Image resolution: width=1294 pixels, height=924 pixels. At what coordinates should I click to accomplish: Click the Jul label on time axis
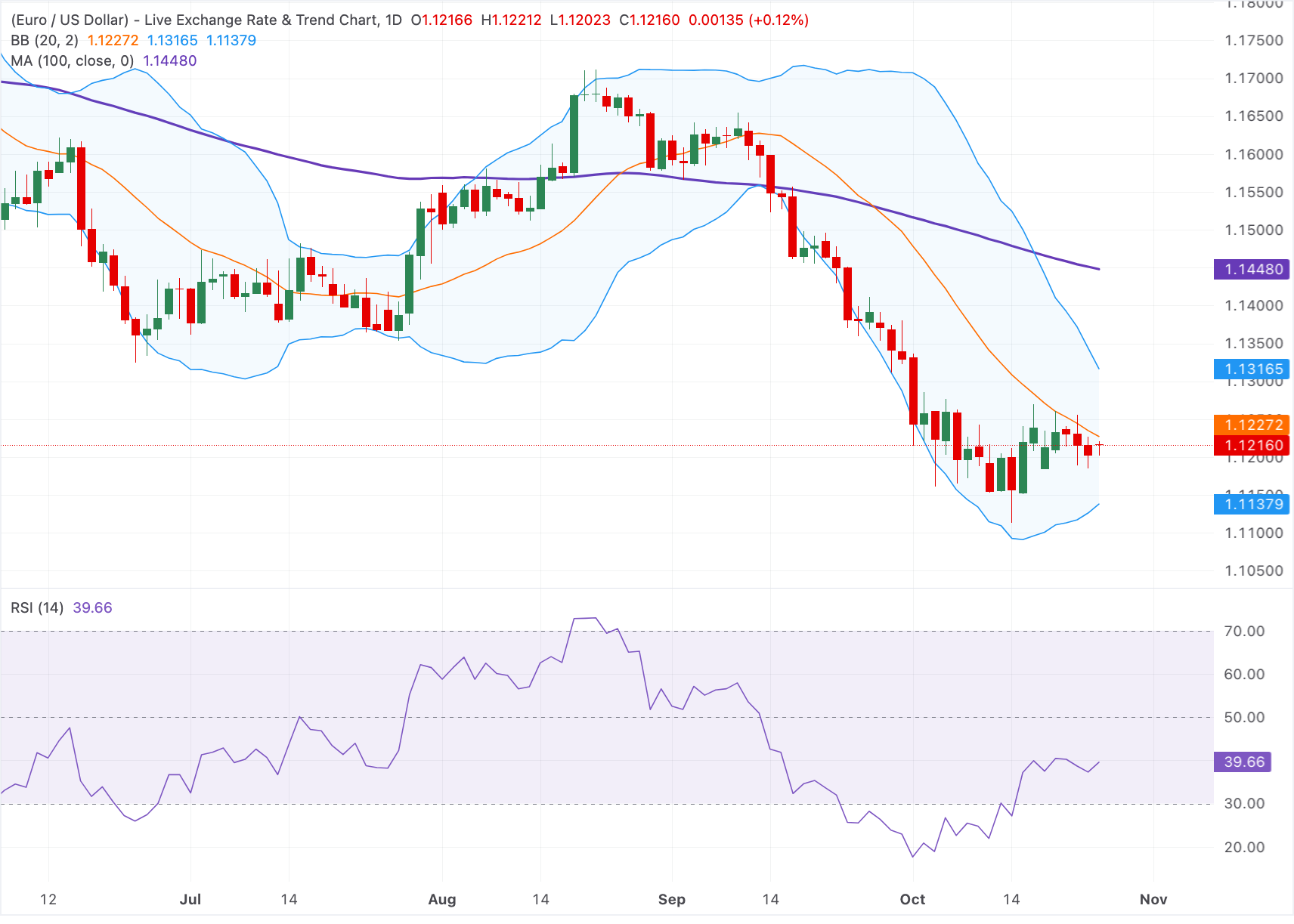tap(190, 900)
